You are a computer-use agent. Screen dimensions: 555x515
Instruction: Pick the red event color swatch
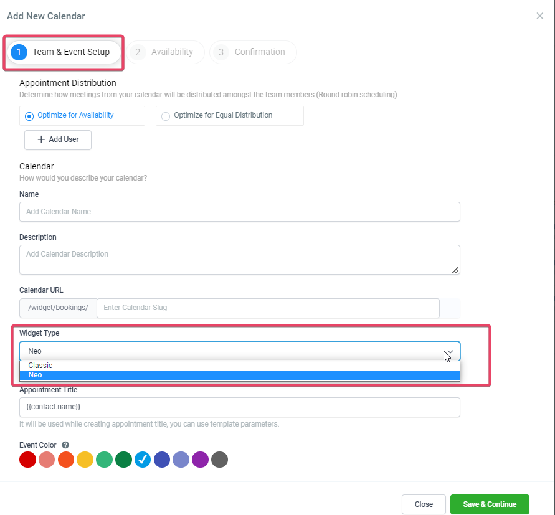(28, 459)
